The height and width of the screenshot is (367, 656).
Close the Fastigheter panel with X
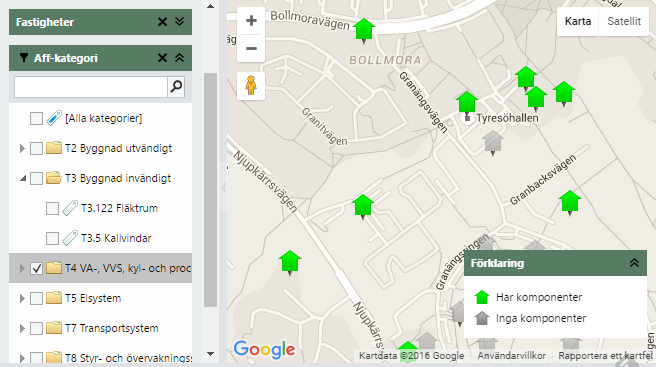click(162, 22)
